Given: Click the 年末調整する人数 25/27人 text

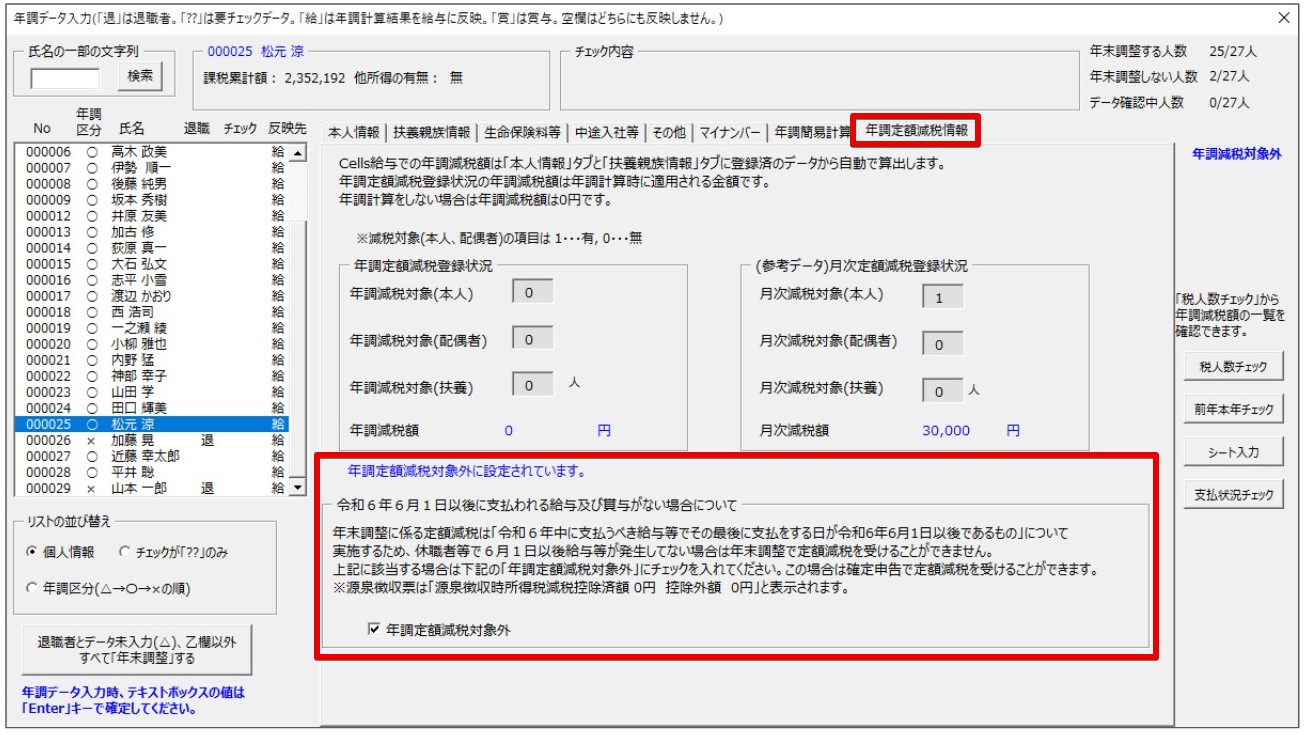Looking at the screenshot, I should coord(1174,51).
